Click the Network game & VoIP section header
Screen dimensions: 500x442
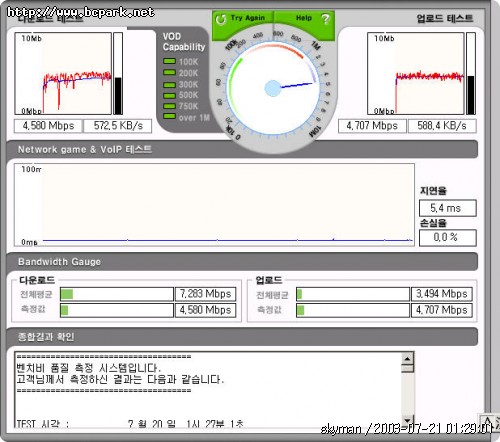click(242, 149)
